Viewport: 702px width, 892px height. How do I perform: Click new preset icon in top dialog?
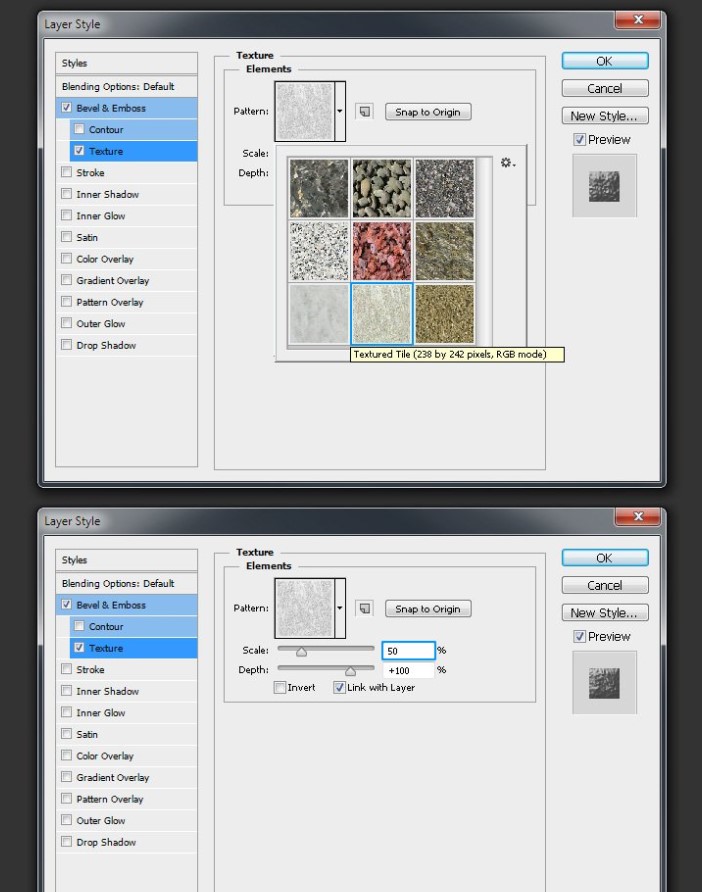click(365, 112)
